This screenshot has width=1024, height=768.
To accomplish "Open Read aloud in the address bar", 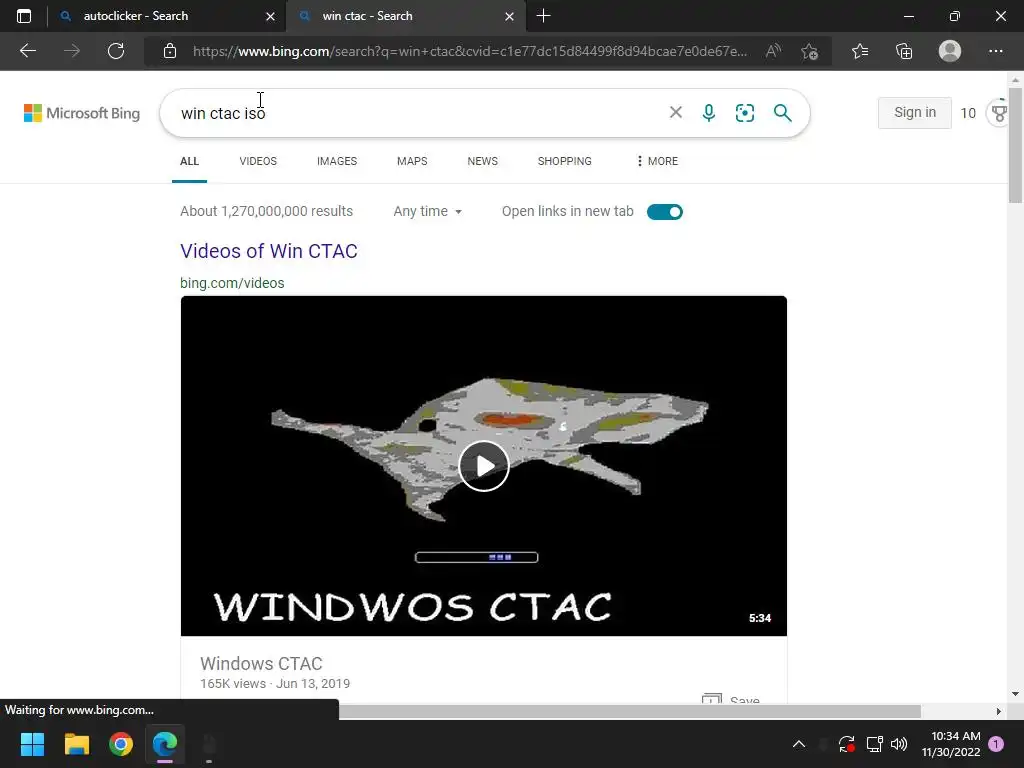I will pos(773,51).
